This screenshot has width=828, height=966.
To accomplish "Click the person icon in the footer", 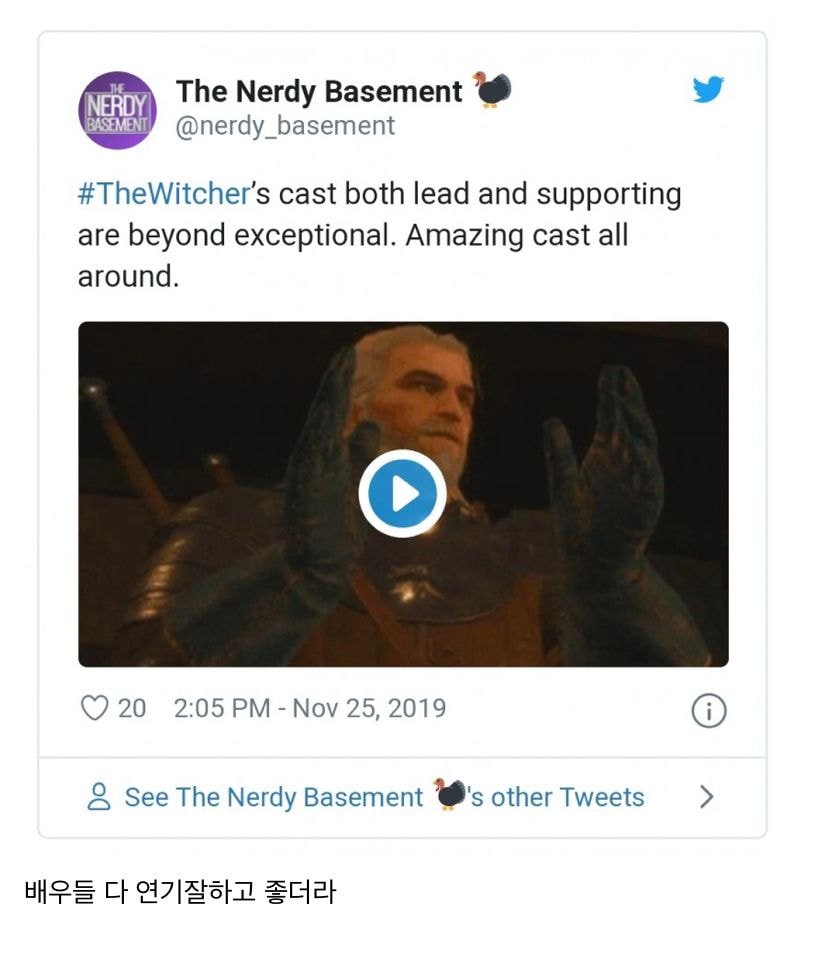I will (99, 797).
